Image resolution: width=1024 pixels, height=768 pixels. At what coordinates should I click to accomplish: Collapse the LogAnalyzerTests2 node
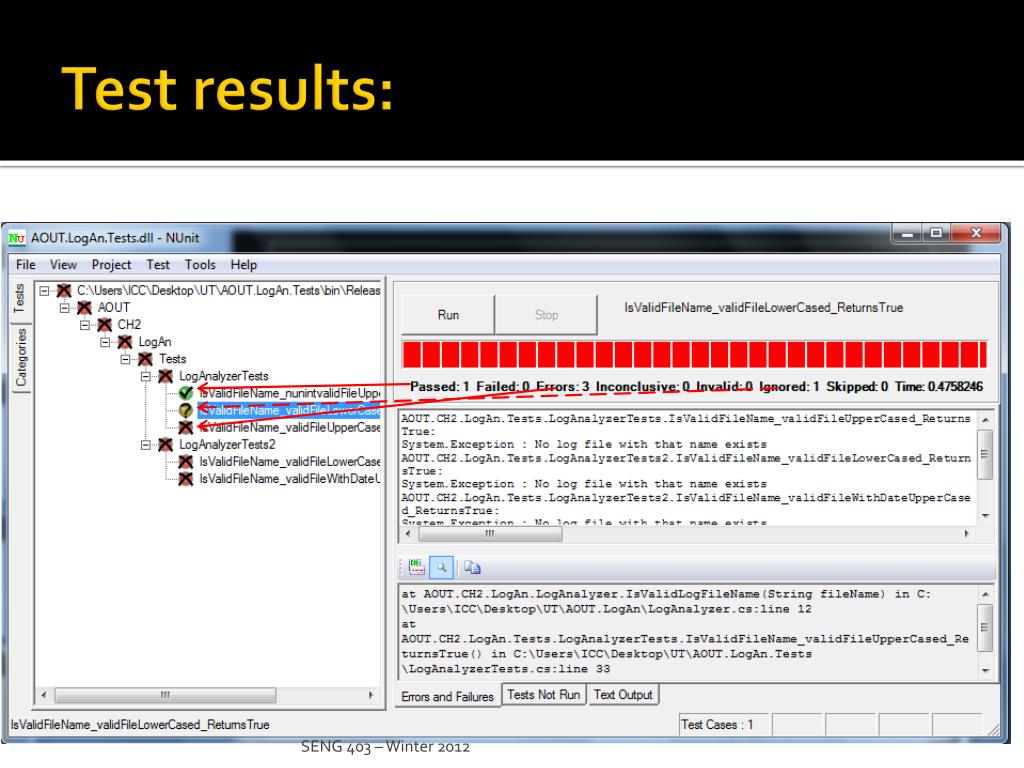[146, 445]
